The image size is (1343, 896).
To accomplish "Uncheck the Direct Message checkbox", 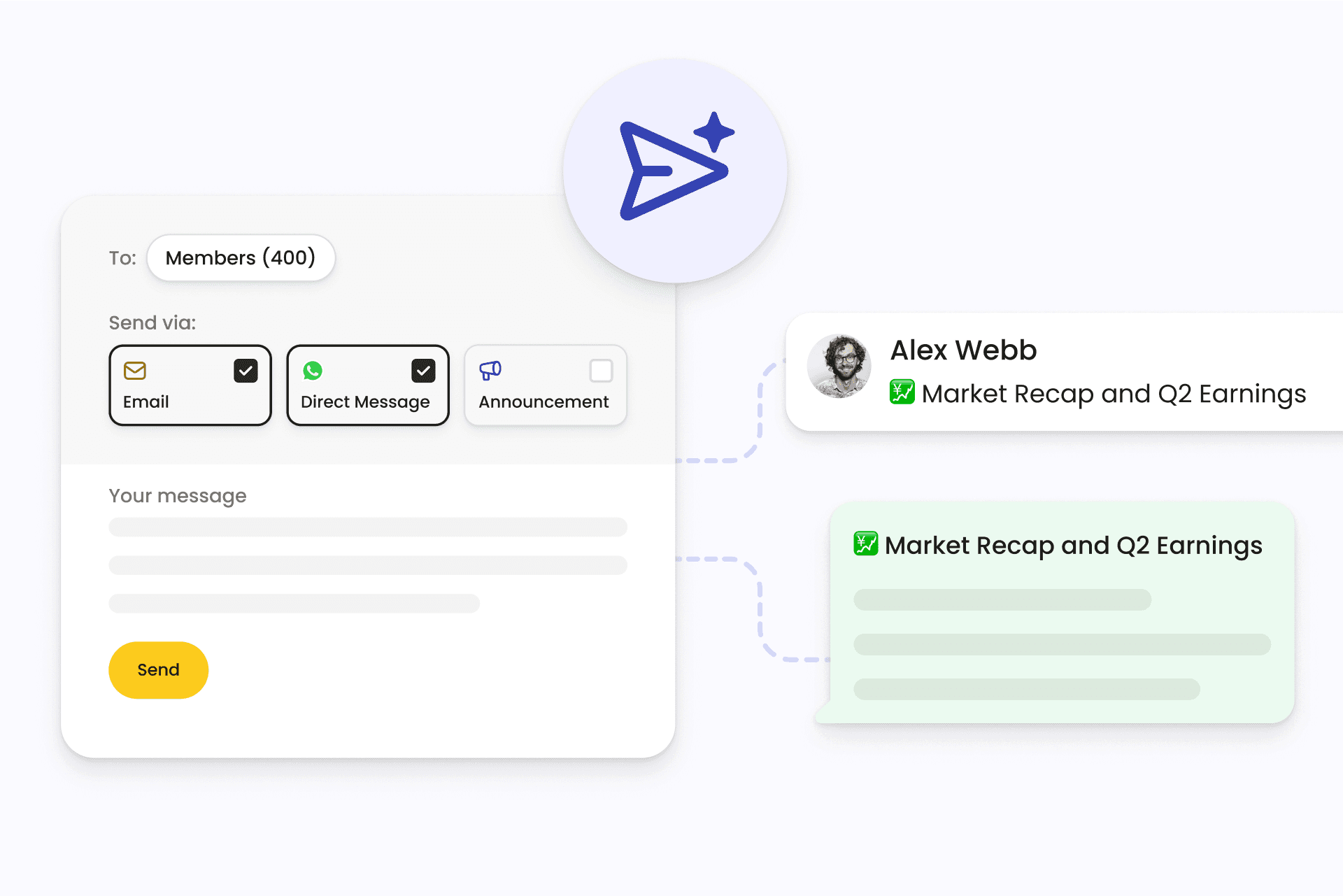I will (423, 371).
